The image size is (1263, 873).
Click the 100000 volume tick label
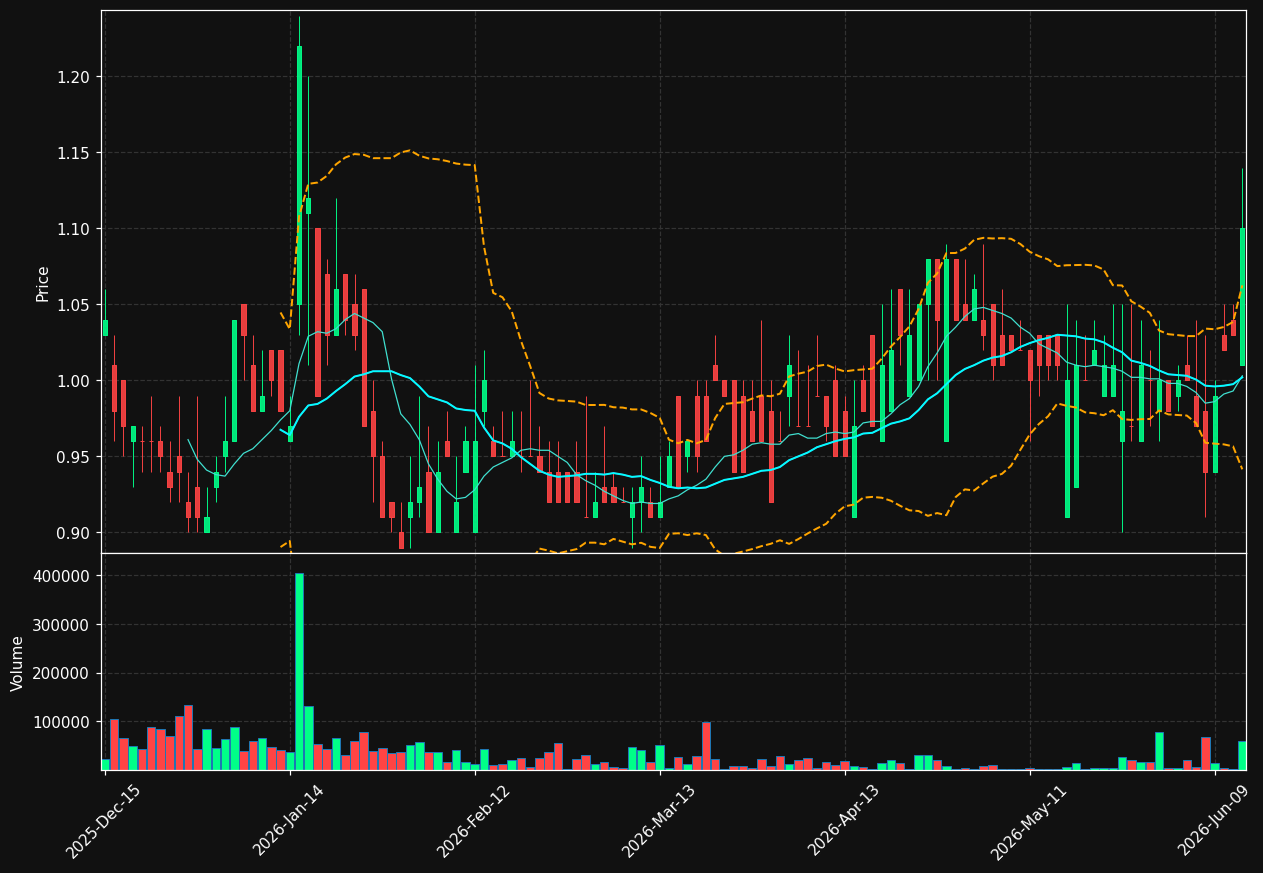(x=60, y=722)
